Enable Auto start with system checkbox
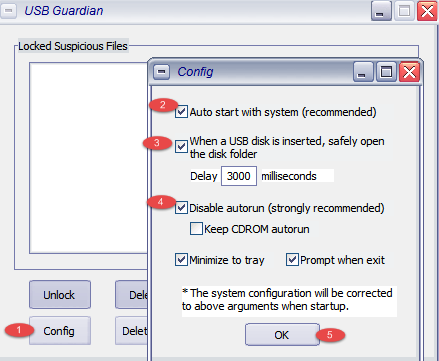Viewport: 439px width, 361px height. 181,112
